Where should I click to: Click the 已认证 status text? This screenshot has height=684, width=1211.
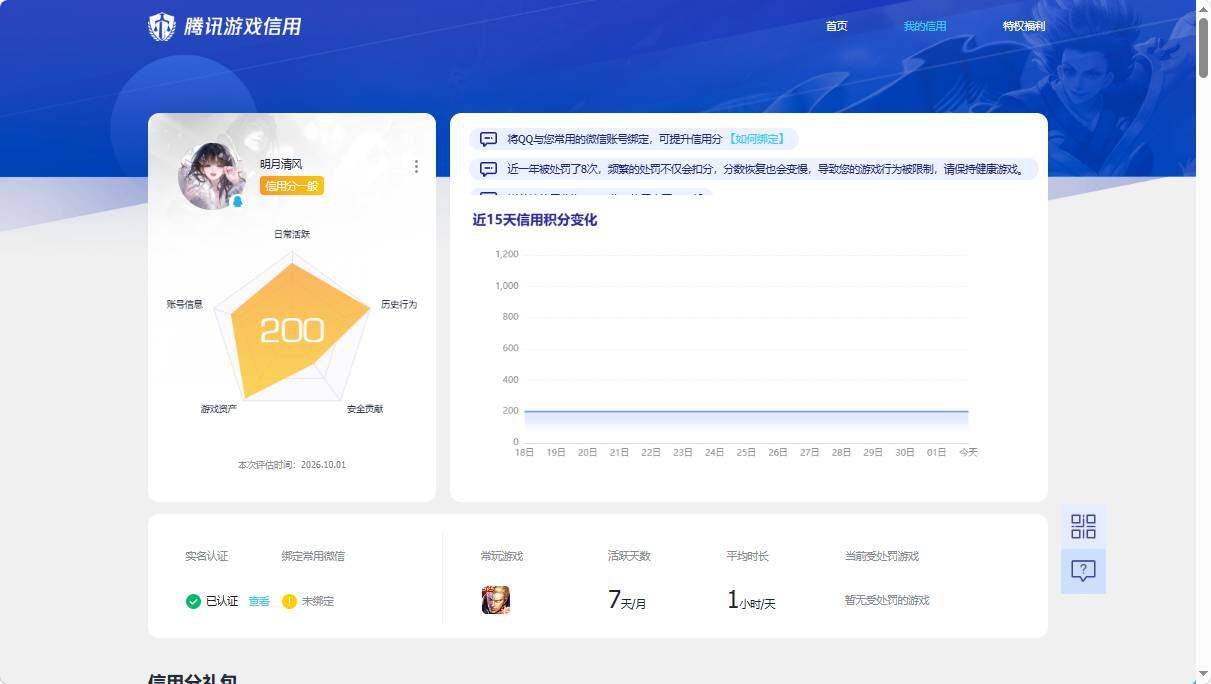point(222,601)
